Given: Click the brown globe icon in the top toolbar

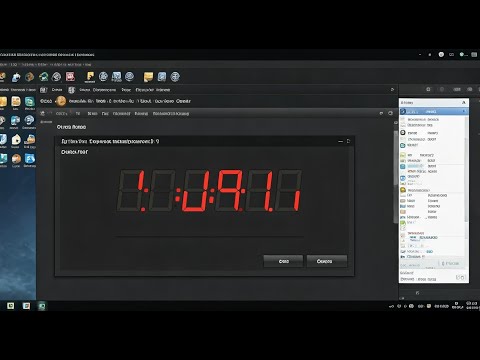Looking at the screenshot, I should [x=30, y=77].
